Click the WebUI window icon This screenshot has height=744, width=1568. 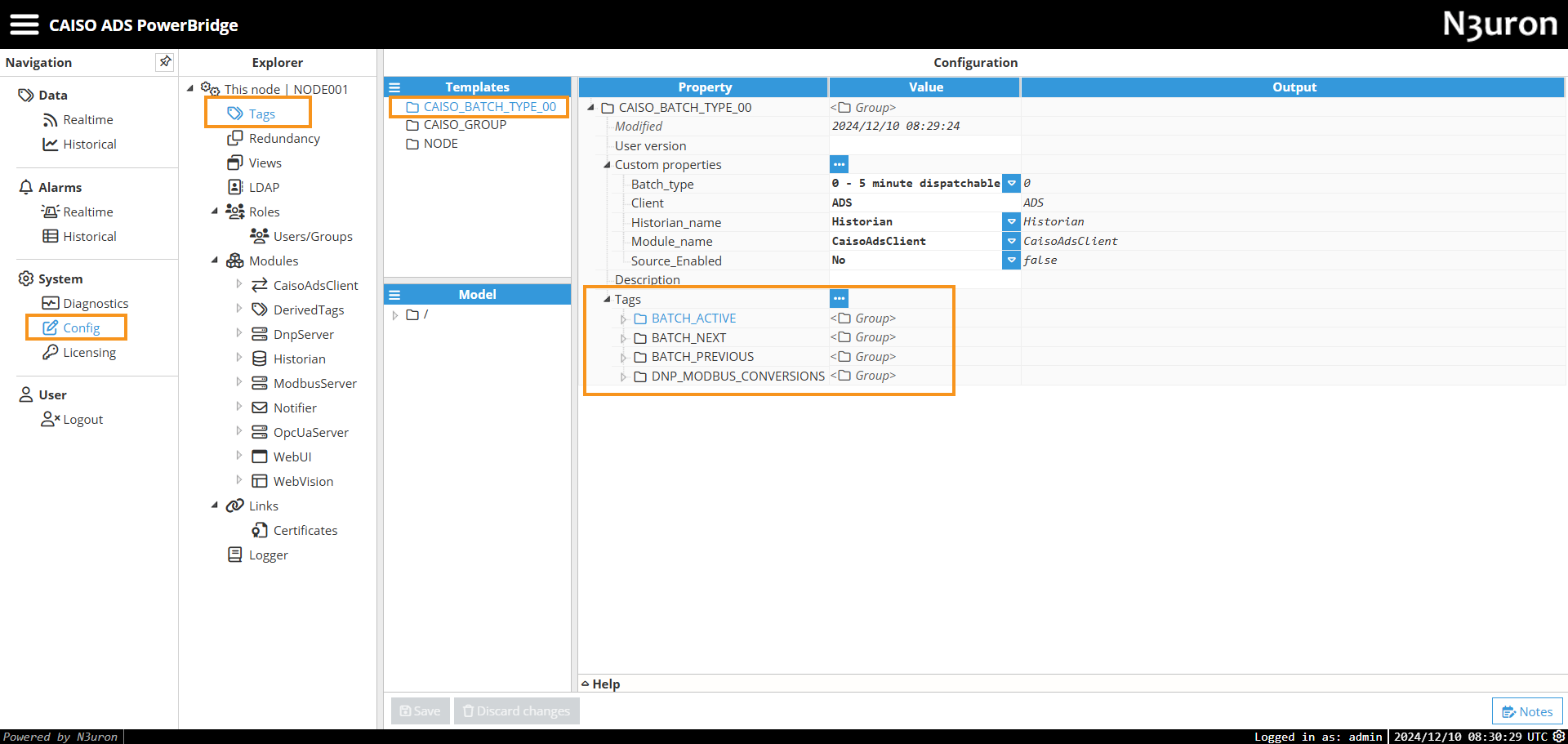tap(260, 457)
